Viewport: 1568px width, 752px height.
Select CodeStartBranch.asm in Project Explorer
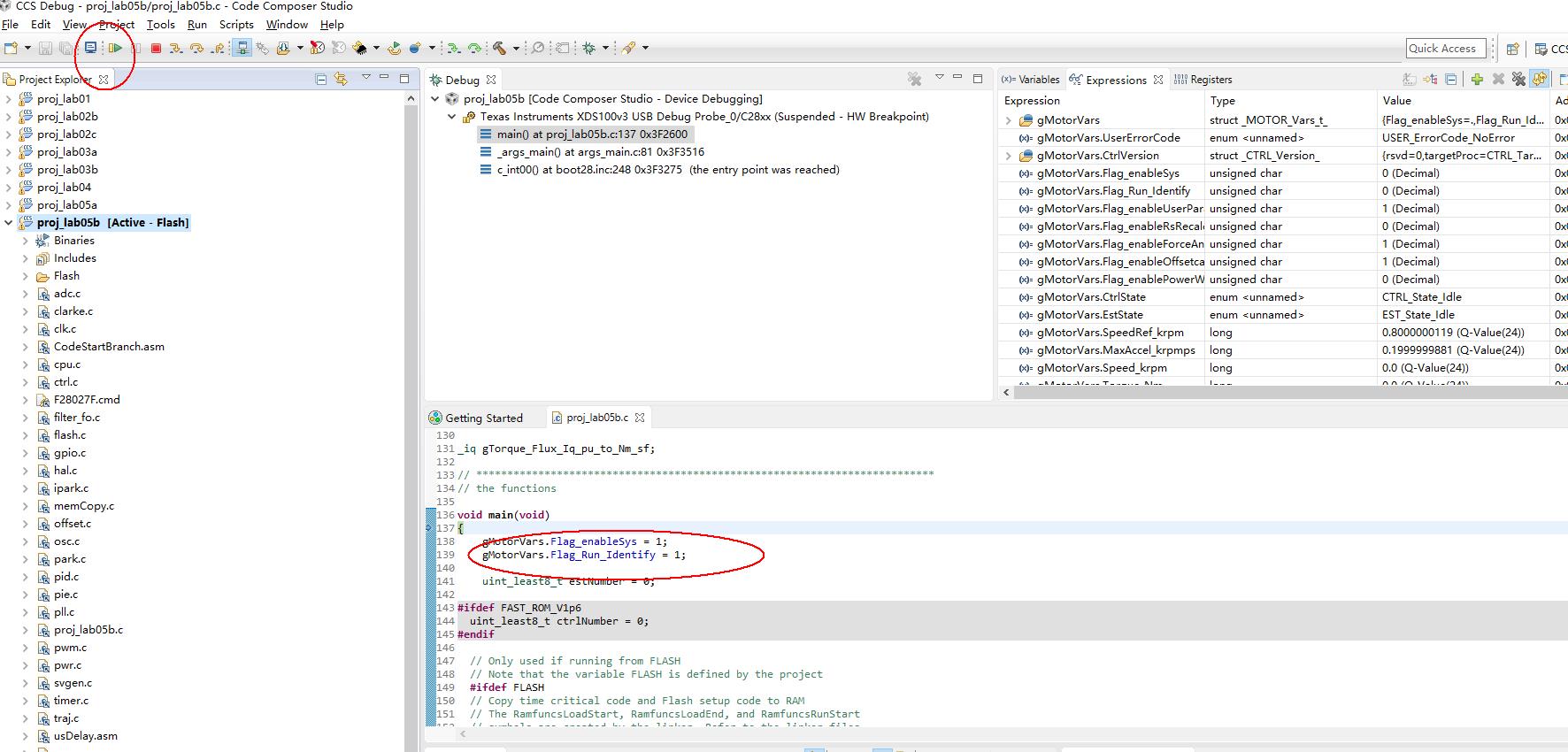[x=109, y=347]
